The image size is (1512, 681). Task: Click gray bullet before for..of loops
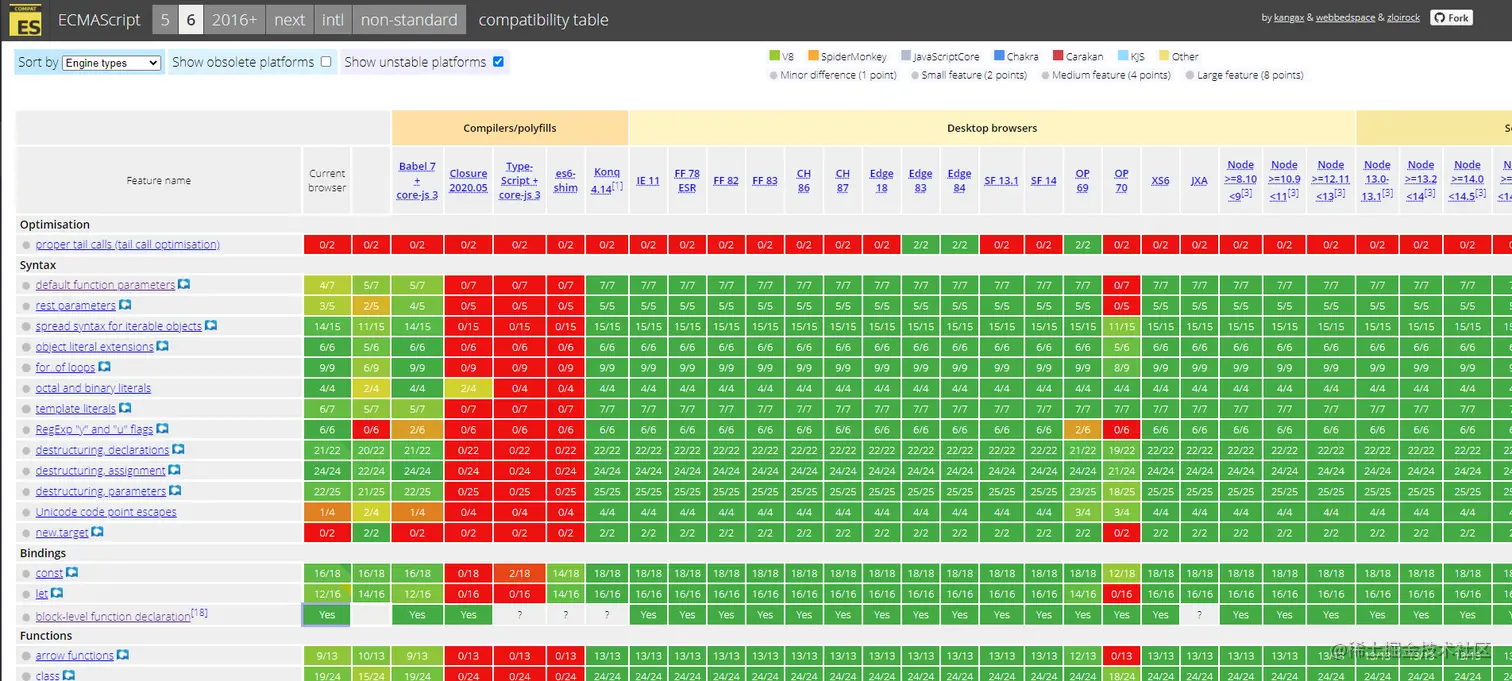coord(27,368)
